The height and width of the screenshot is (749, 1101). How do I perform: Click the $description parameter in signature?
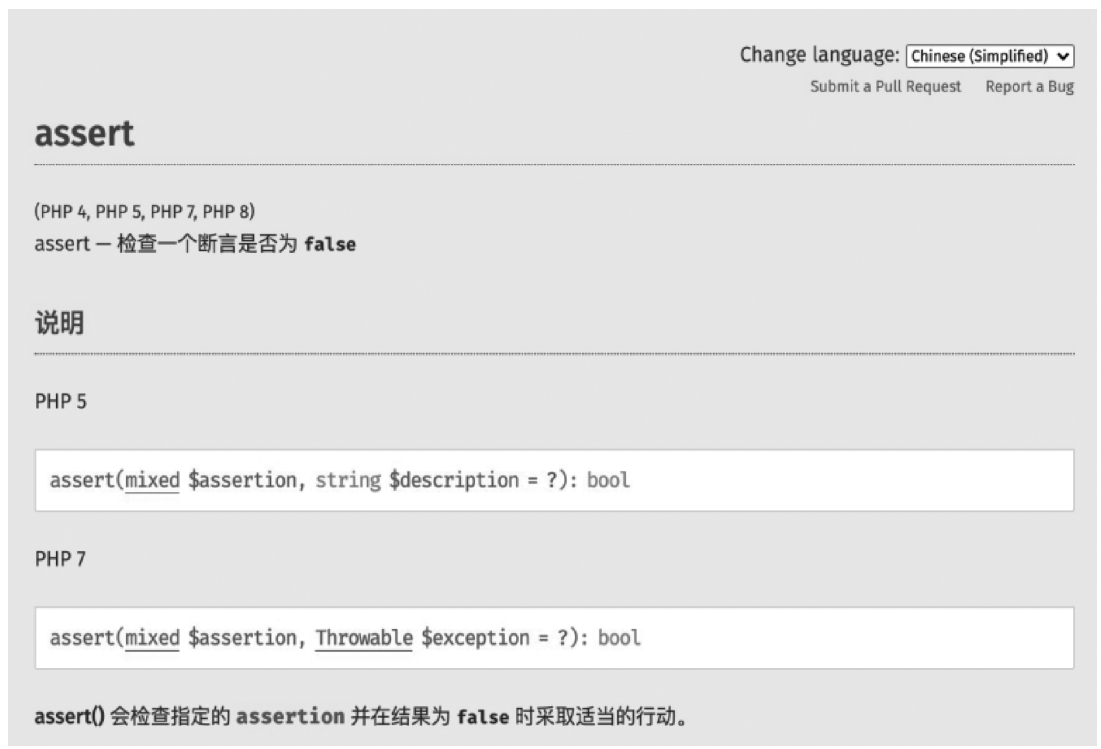click(x=454, y=480)
